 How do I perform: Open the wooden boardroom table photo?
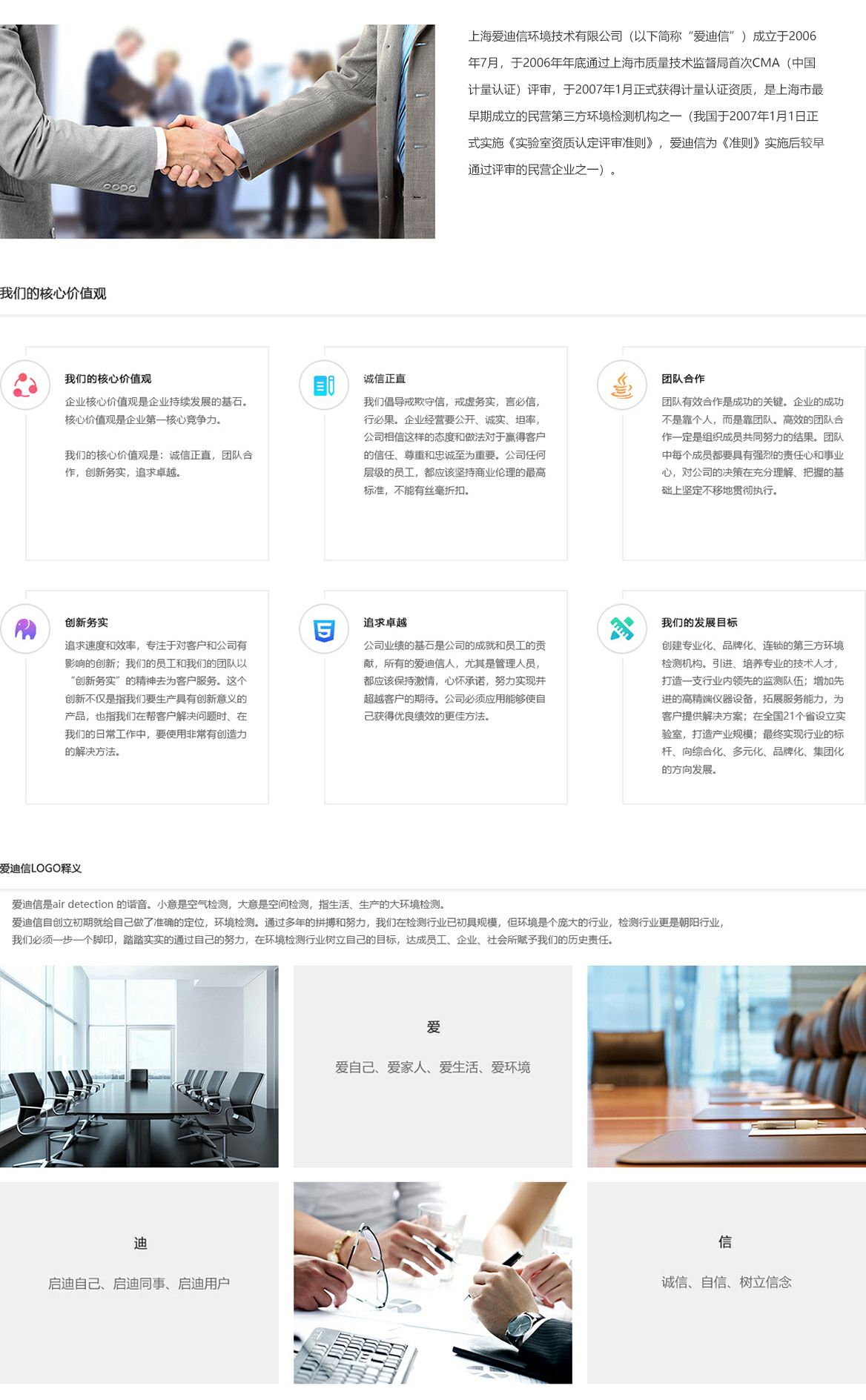tap(726, 1066)
